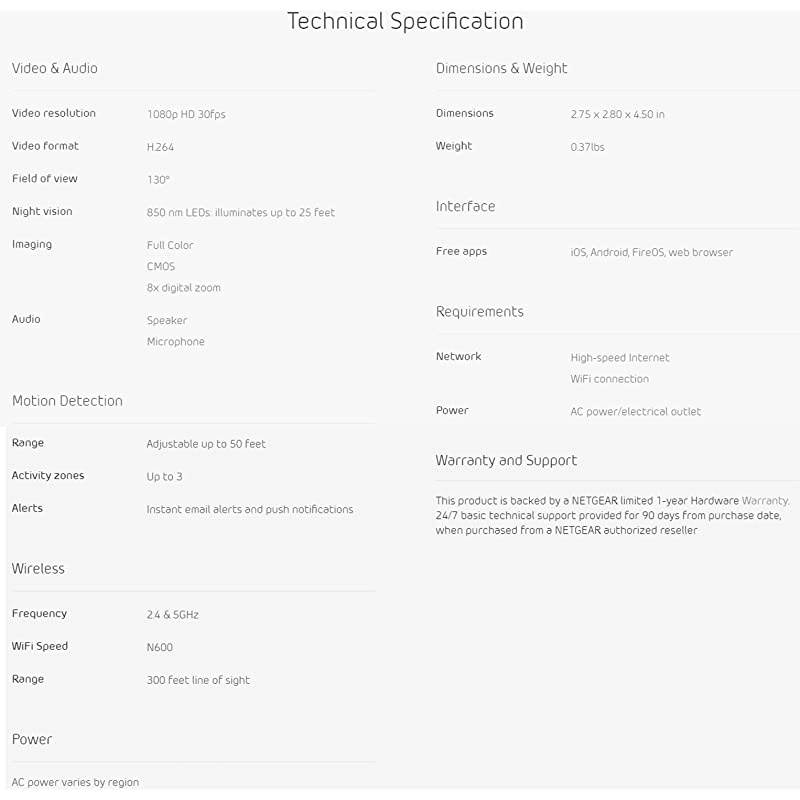
Task: Click the 300 feet line of sight text
Action: 198,680
